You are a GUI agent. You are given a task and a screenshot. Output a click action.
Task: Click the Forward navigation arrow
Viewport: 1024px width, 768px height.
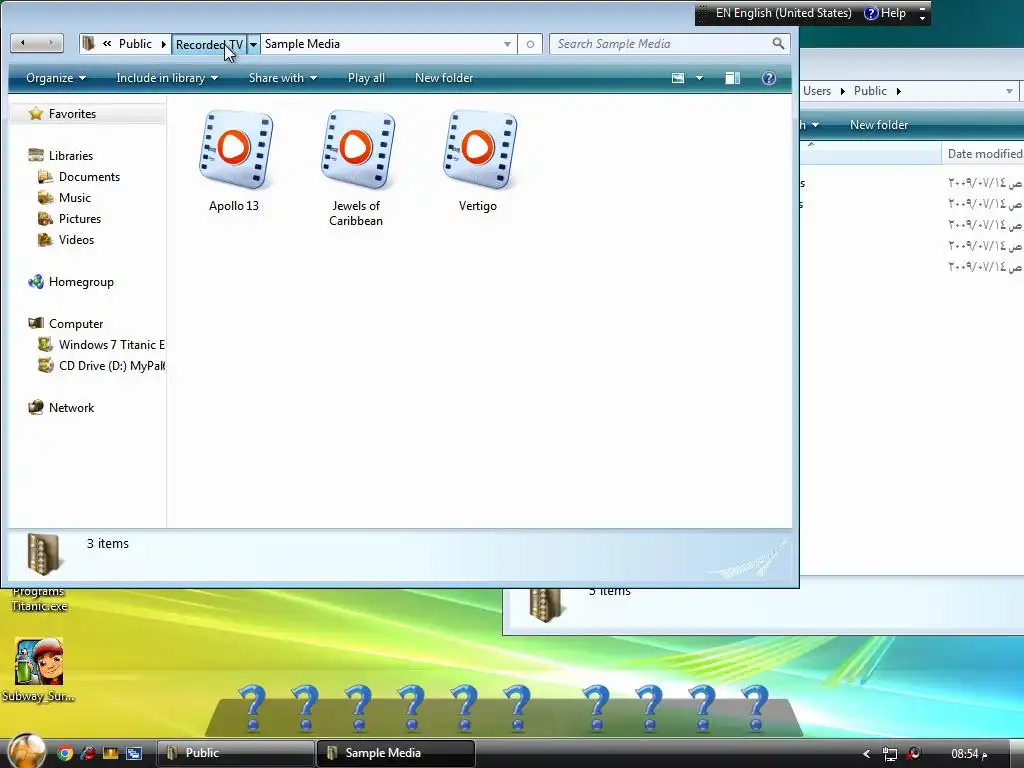[x=50, y=44]
